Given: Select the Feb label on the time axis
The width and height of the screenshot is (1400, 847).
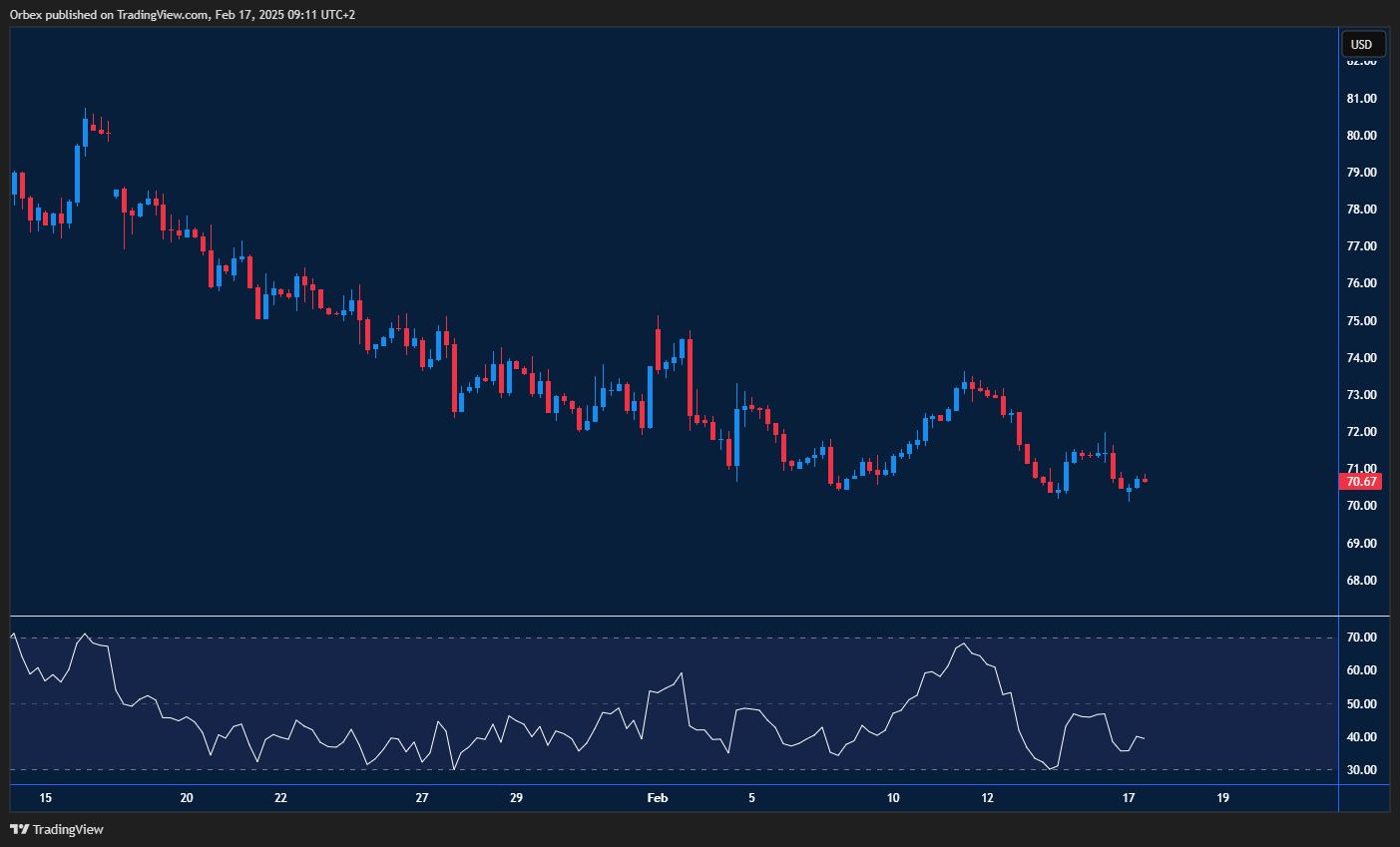Looking at the screenshot, I should [657, 798].
